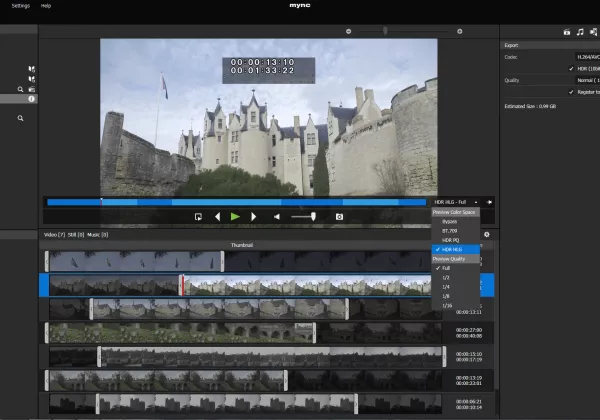The height and width of the screenshot is (420, 600).
Task: Choose Full preview quality
Action: [x=455, y=268]
